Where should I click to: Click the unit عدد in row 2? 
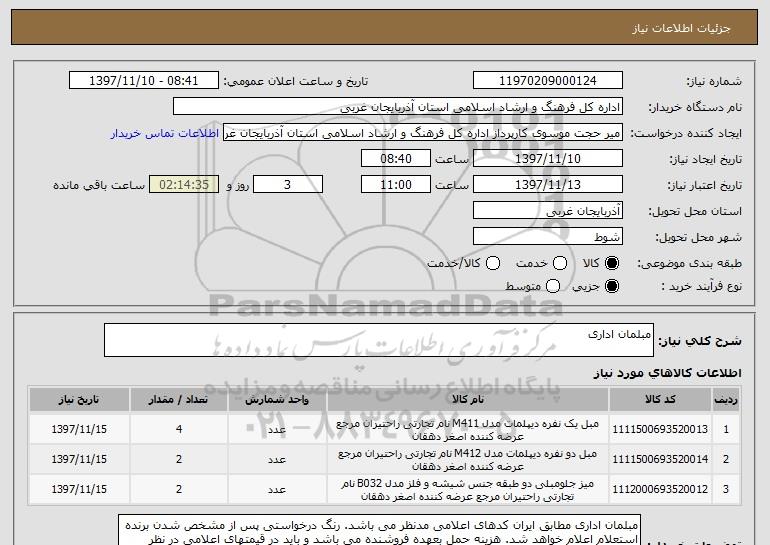(x=277, y=459)
